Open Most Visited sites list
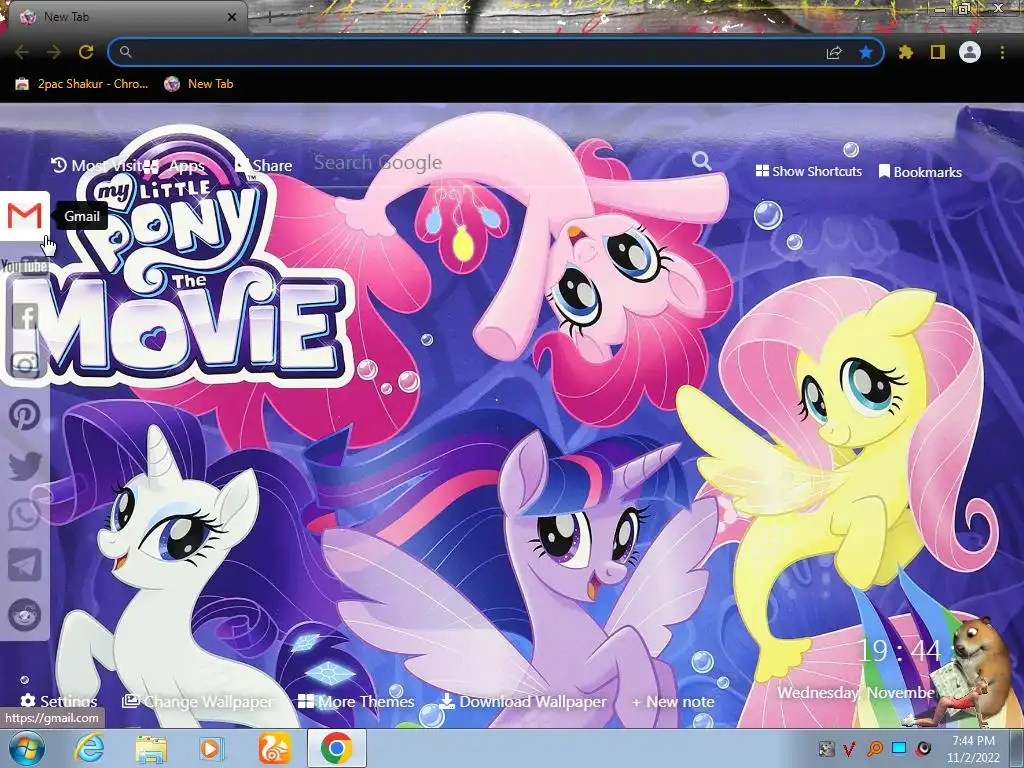Image resolution: width=1024 pixels, height=768 pixels. [97, 165]
